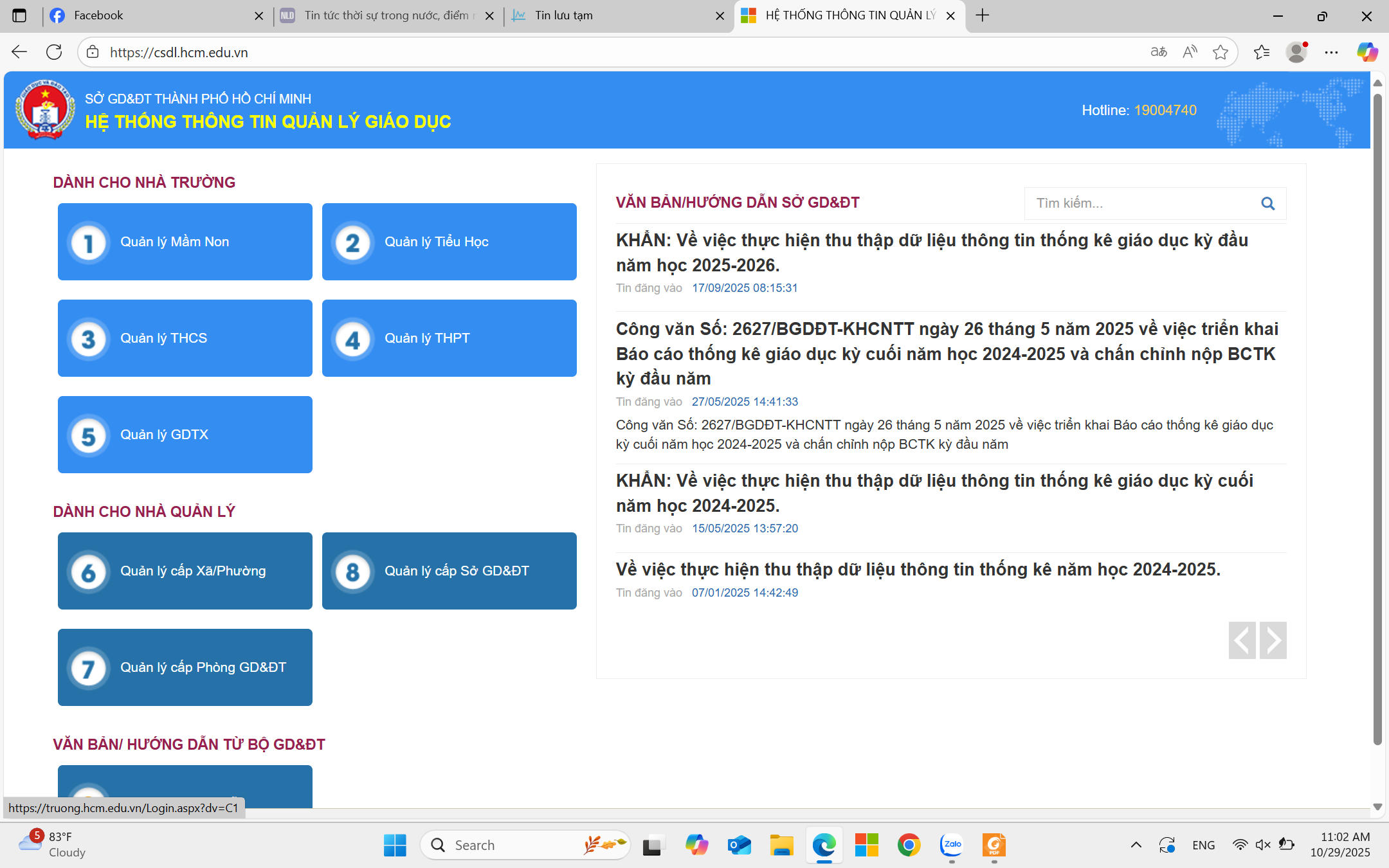Viewport: 1389px width, 868px height.
Task: Open Quản lý THCS
Action: point(185,338)
